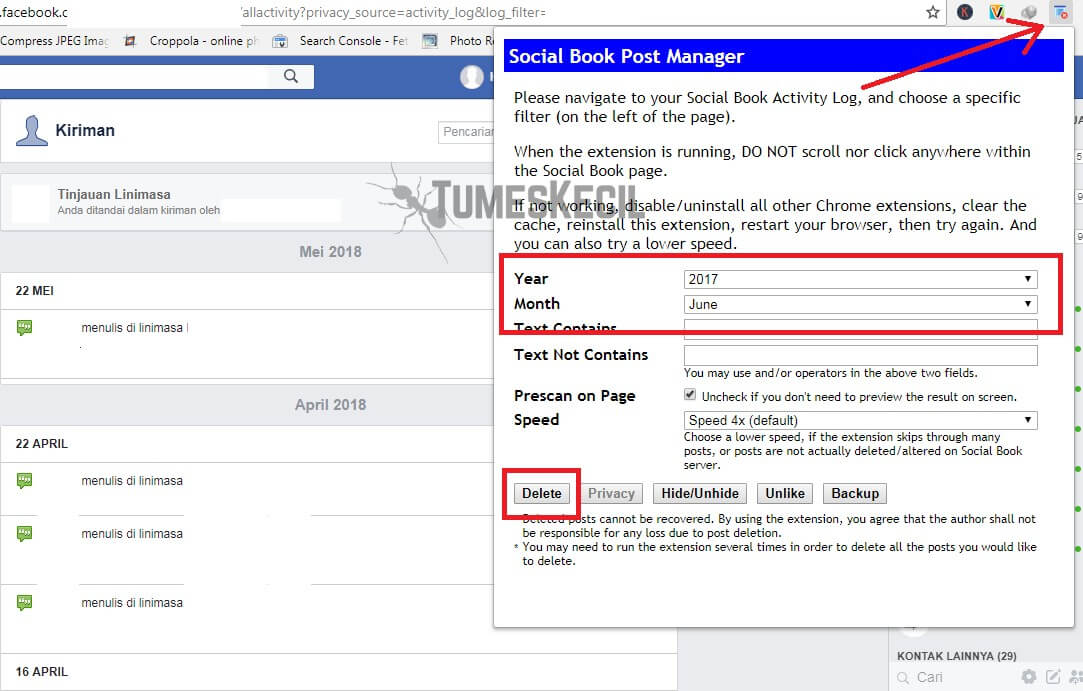Open the Year dropdown showing 2017

pyautogui.click(x=861, y=279)
